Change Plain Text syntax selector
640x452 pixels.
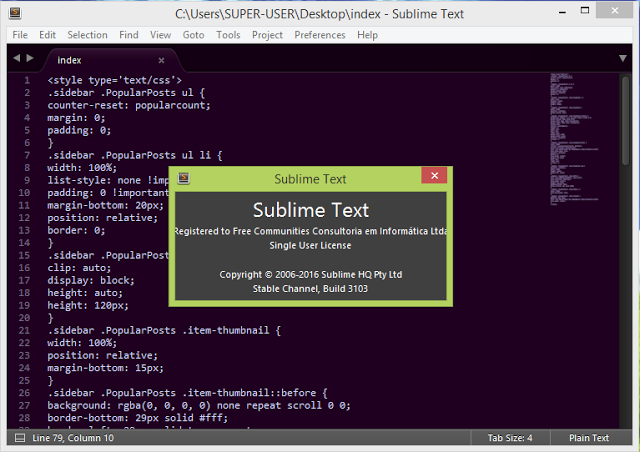pos(589,438)
